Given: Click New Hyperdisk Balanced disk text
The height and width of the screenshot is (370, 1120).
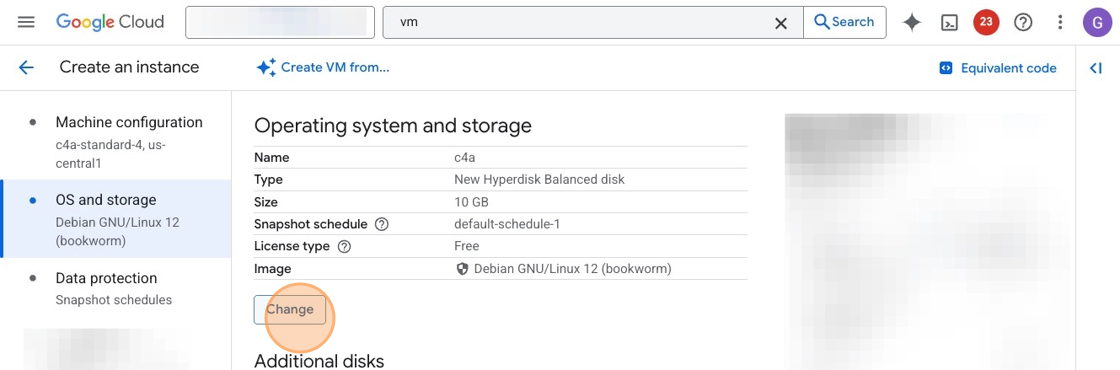Looking at the screenshot, I should click(x=539, y=179).
